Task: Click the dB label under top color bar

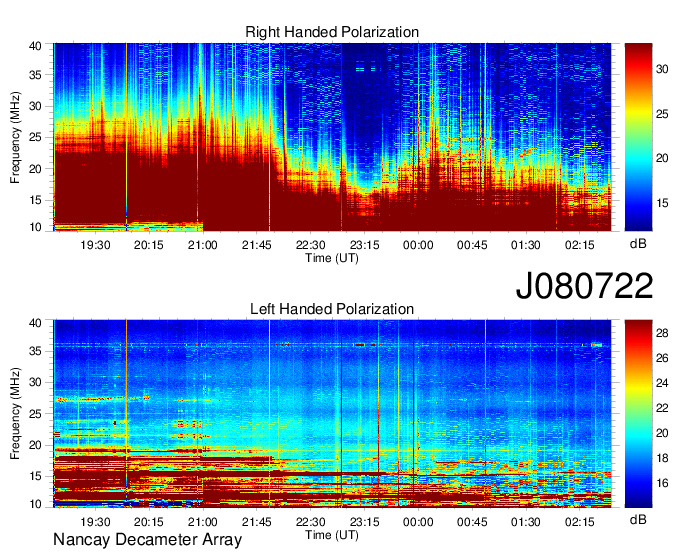Action: click(x=638, y=244)
